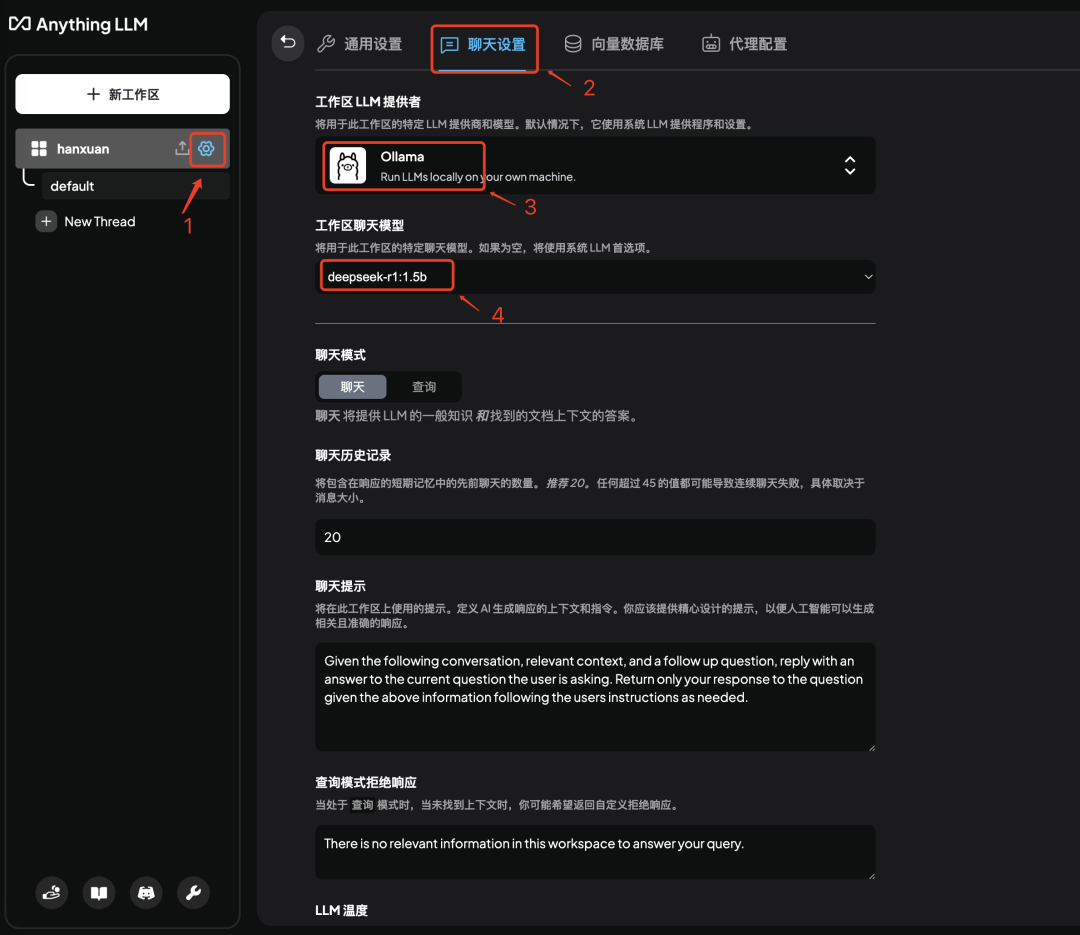The height and width of the screenshot is (935, 1080).
Task: Open hanxuan workspace settings gear
Action: (x=206, y=148)
